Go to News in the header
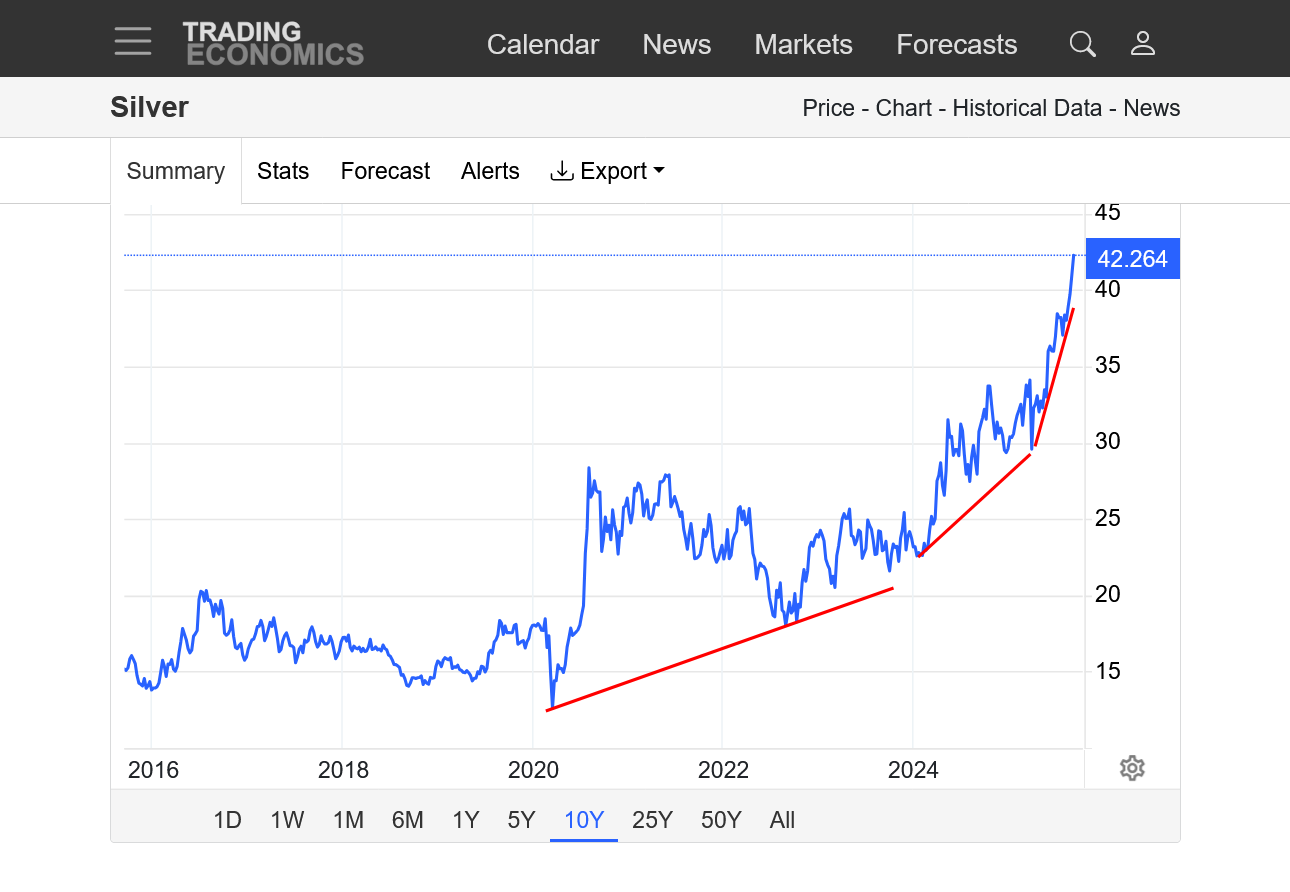 click(x=677, y=45)
